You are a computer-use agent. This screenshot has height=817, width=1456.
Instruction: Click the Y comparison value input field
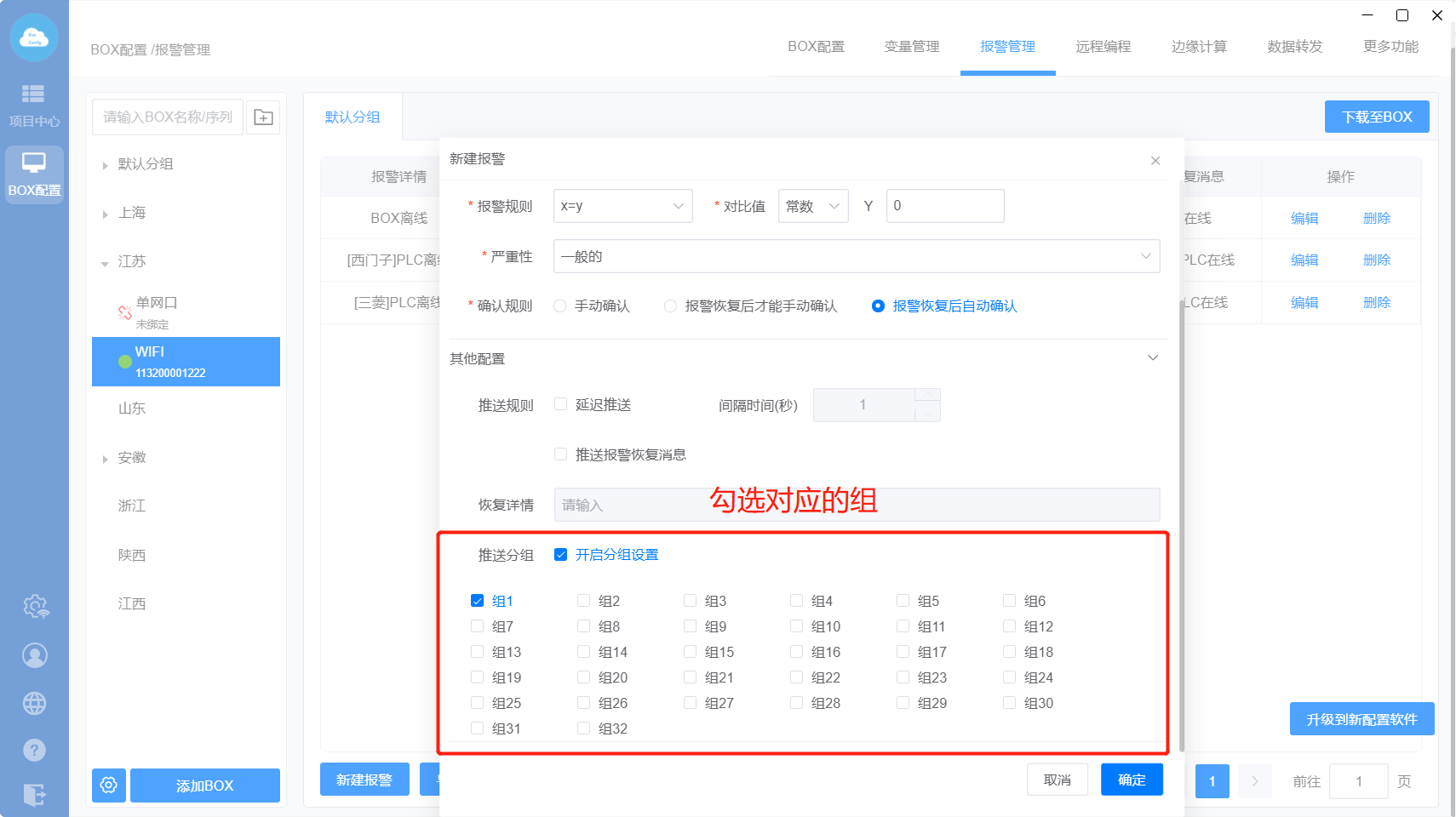coord(944,206)
